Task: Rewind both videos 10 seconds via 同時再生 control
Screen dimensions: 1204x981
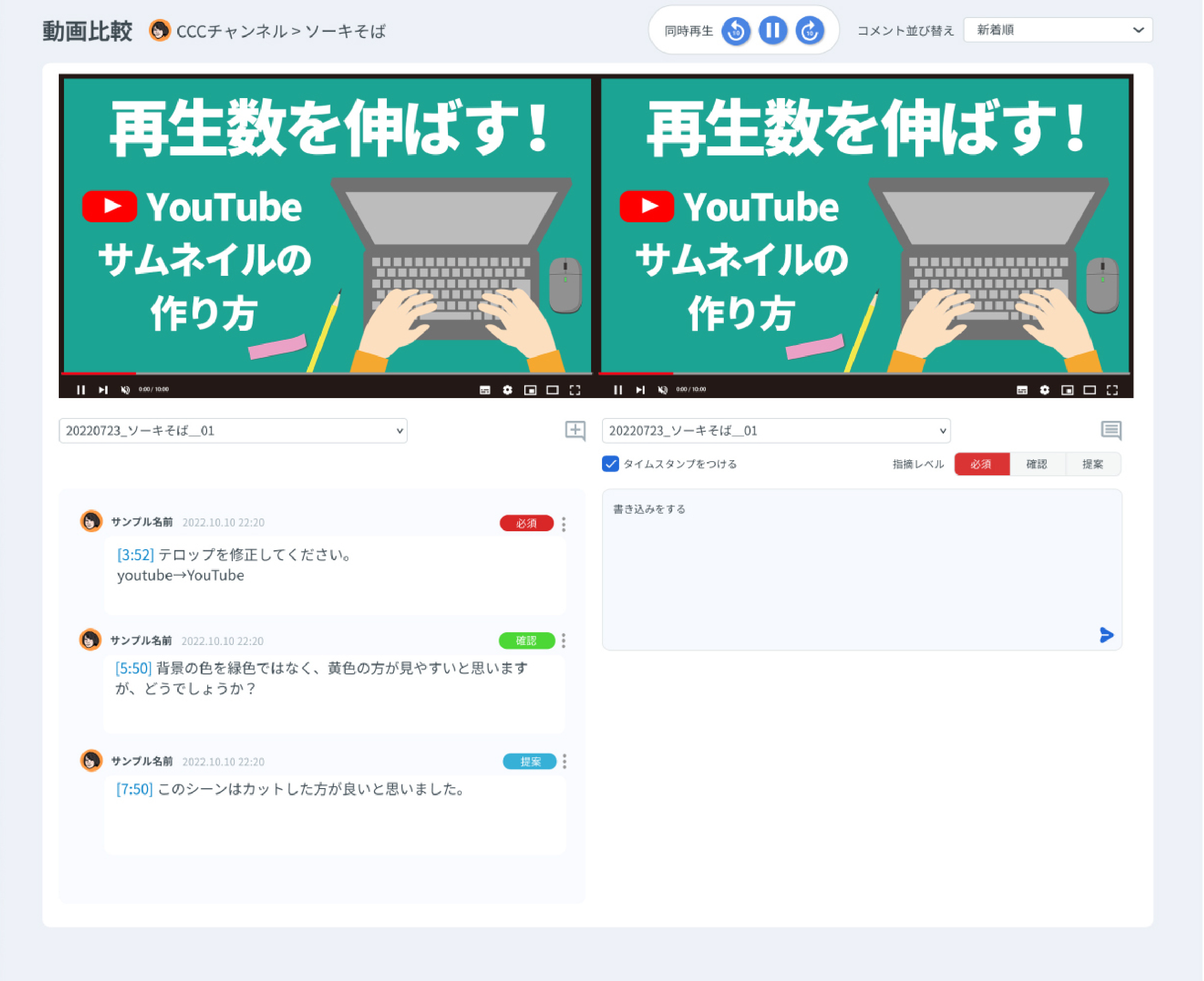Action: pos(736,30)
